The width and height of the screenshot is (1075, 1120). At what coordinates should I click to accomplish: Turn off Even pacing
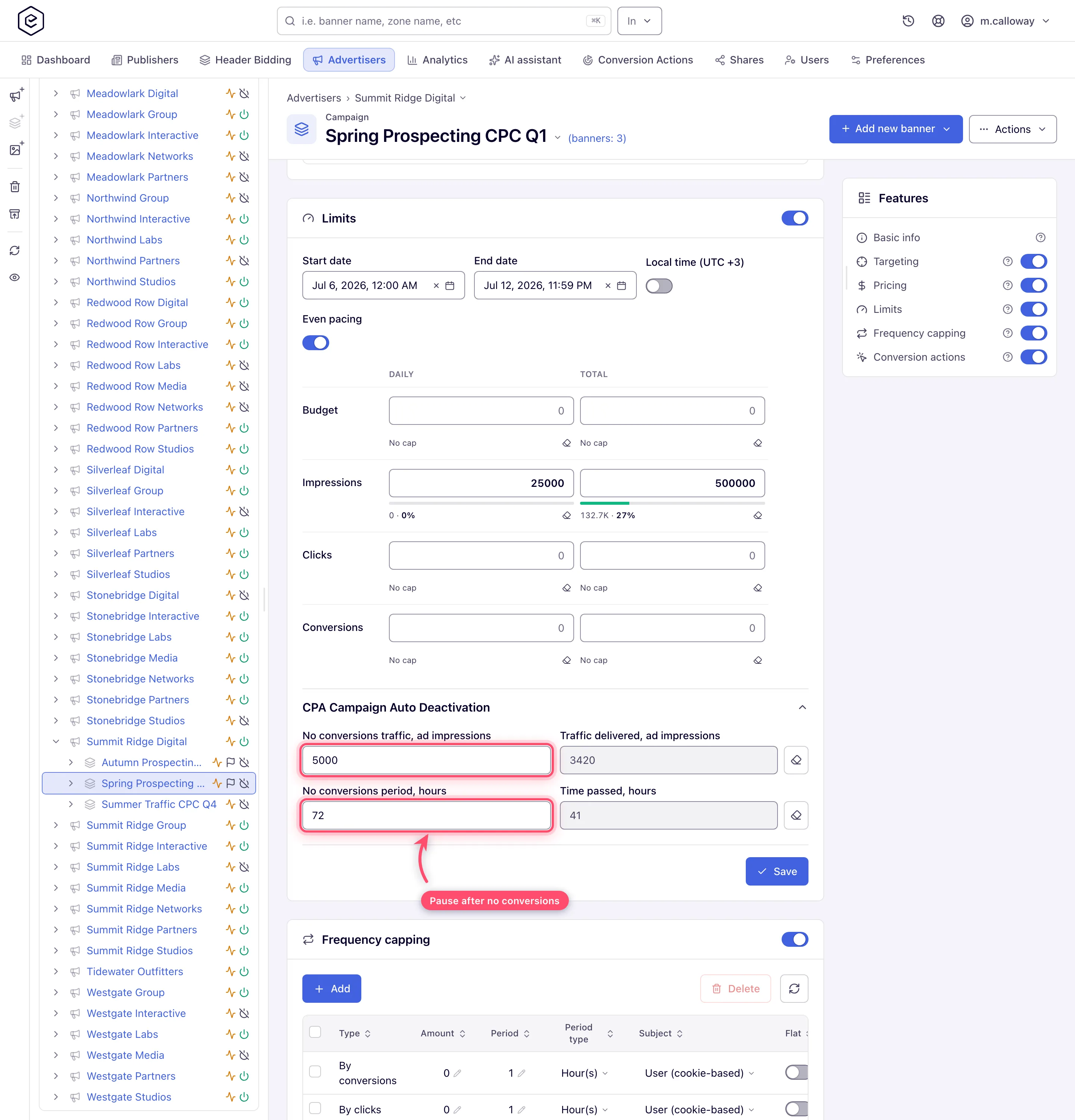point(315,343)
